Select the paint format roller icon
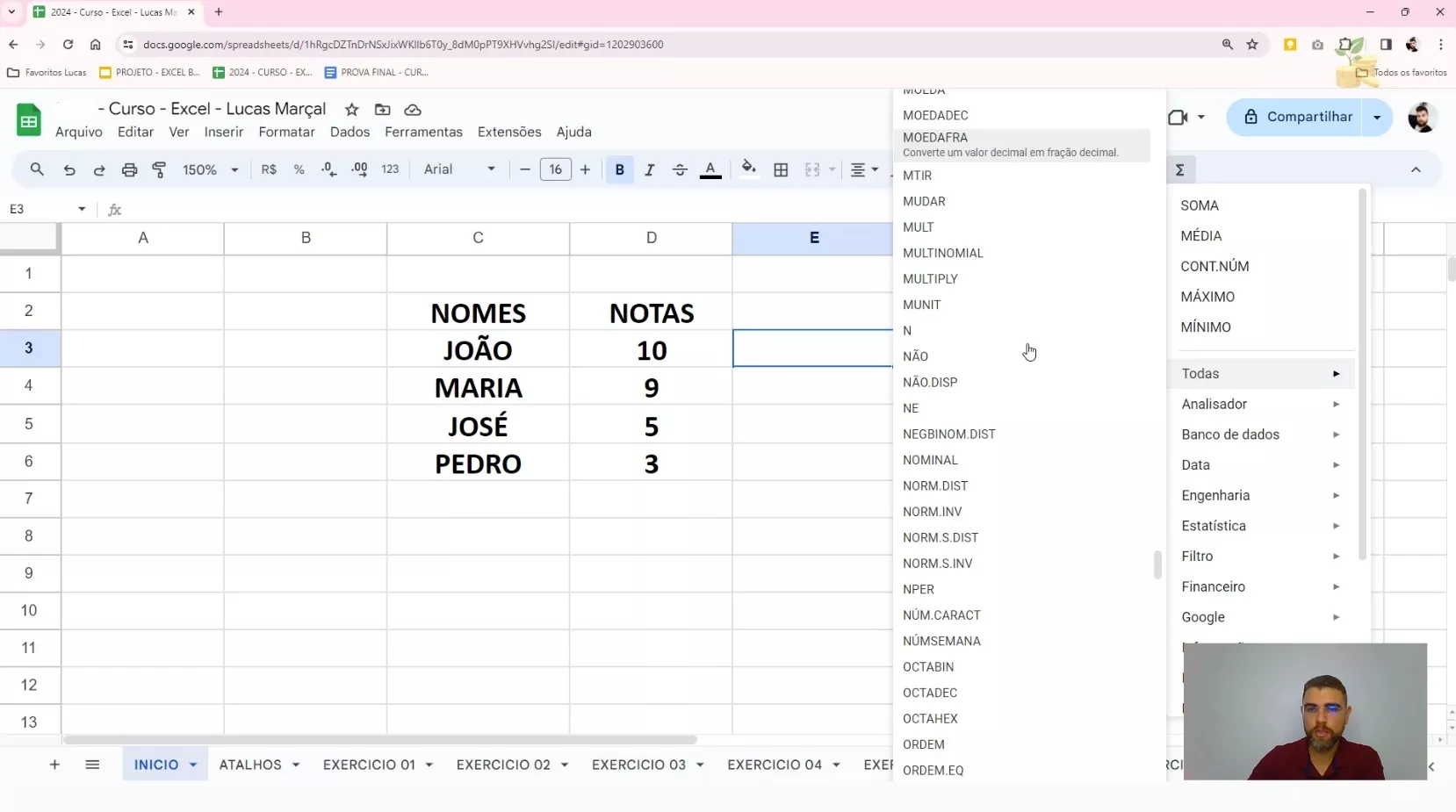The image size is (1456, 812). point(159,169)
